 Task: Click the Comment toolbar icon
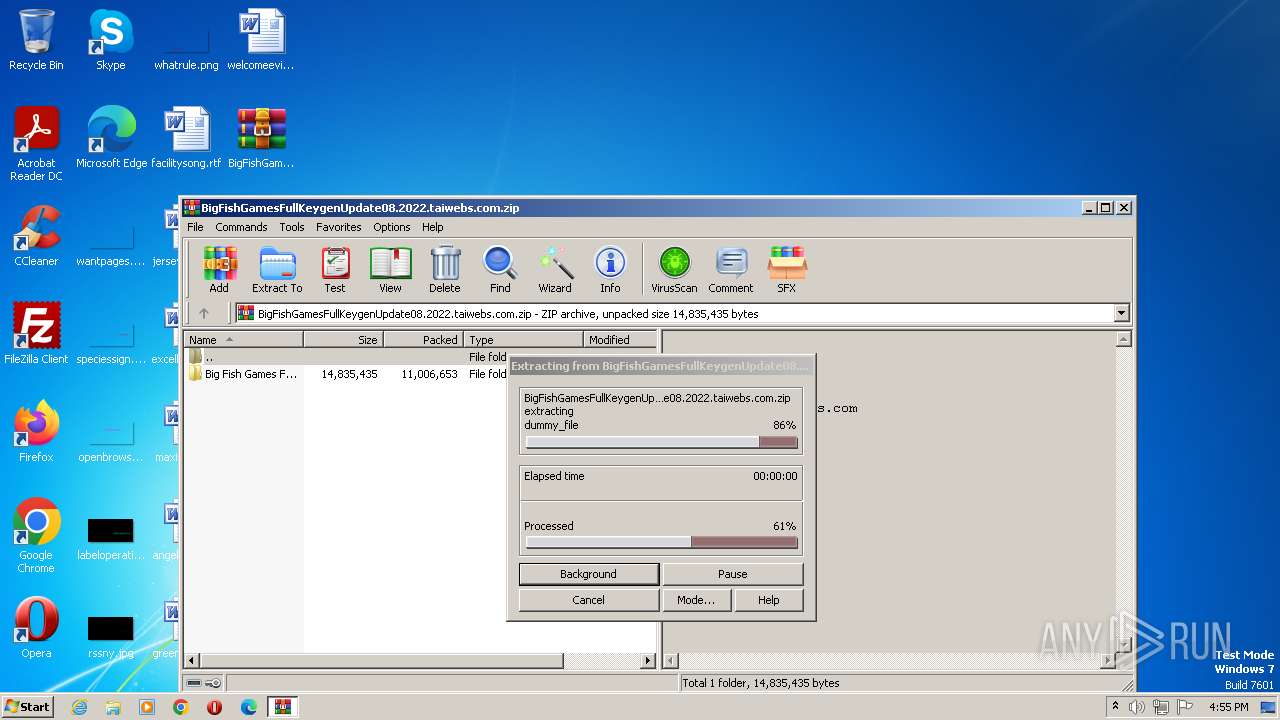(731, 270)
